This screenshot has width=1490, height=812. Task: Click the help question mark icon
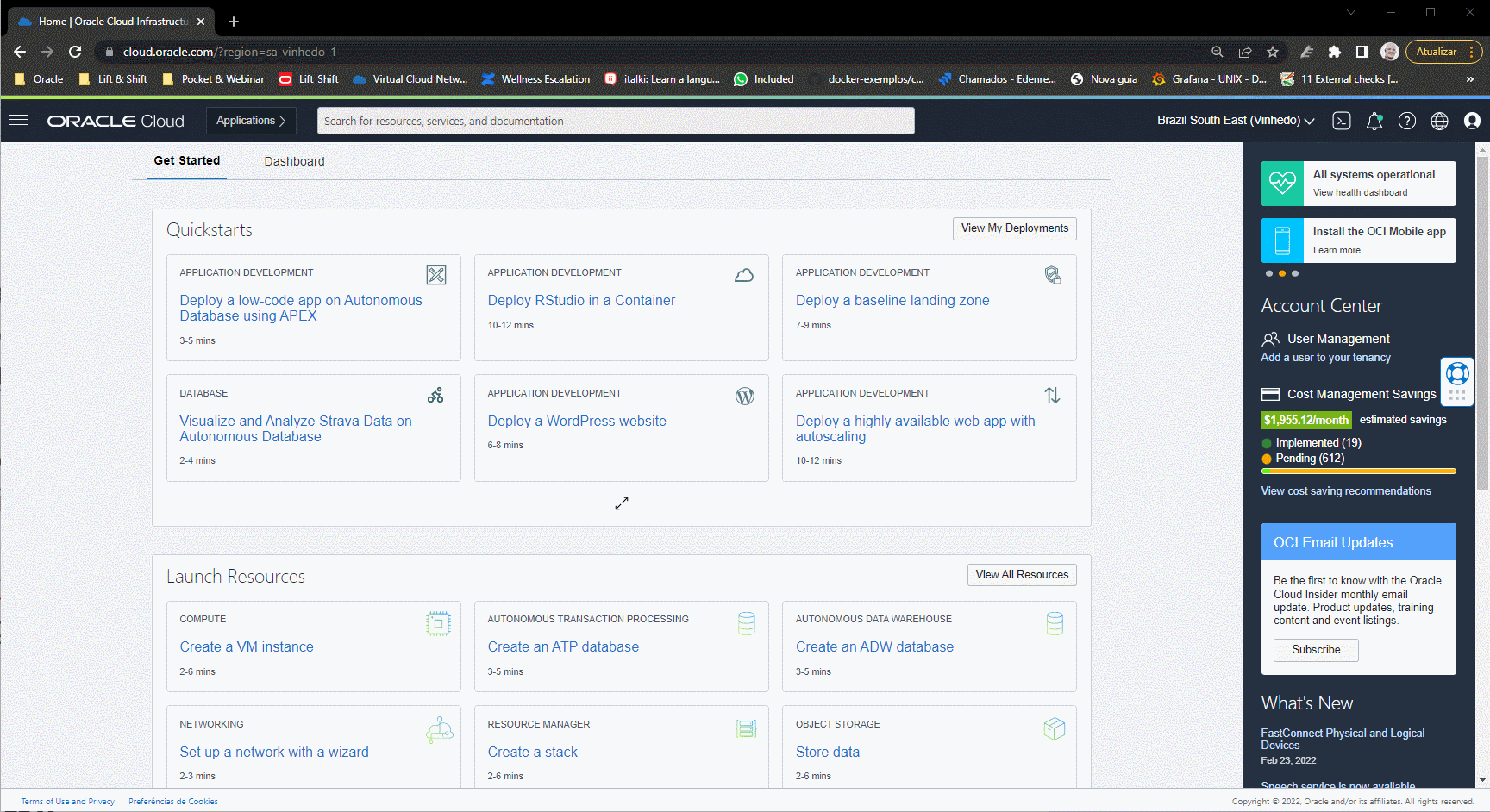tap(1407, 121)
